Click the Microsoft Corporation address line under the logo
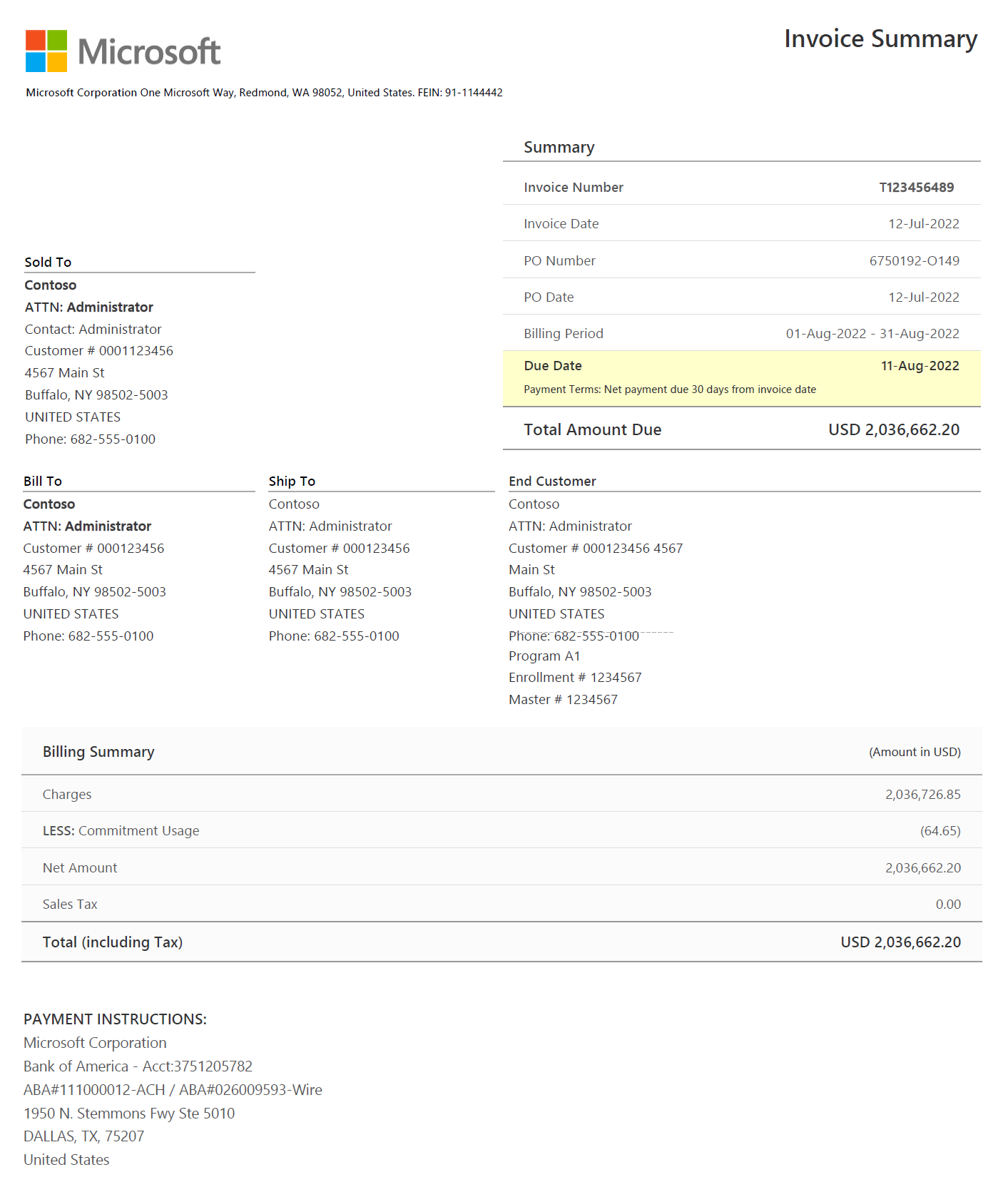 (264, 93)
